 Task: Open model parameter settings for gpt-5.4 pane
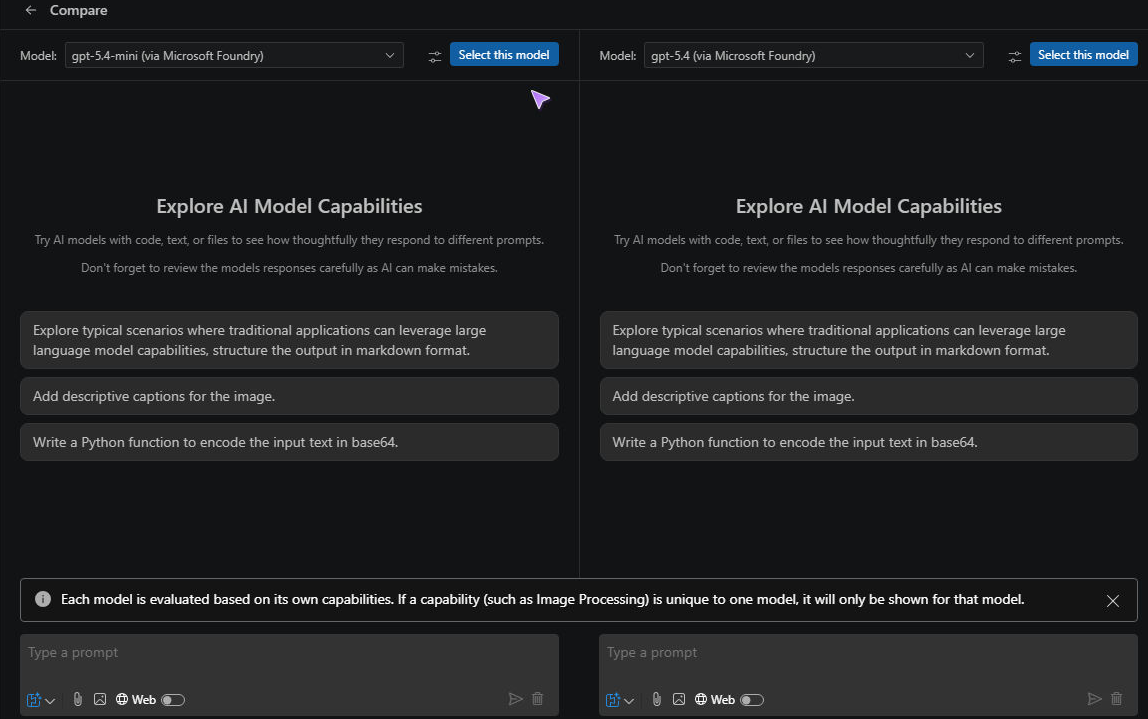[1015, 56]
